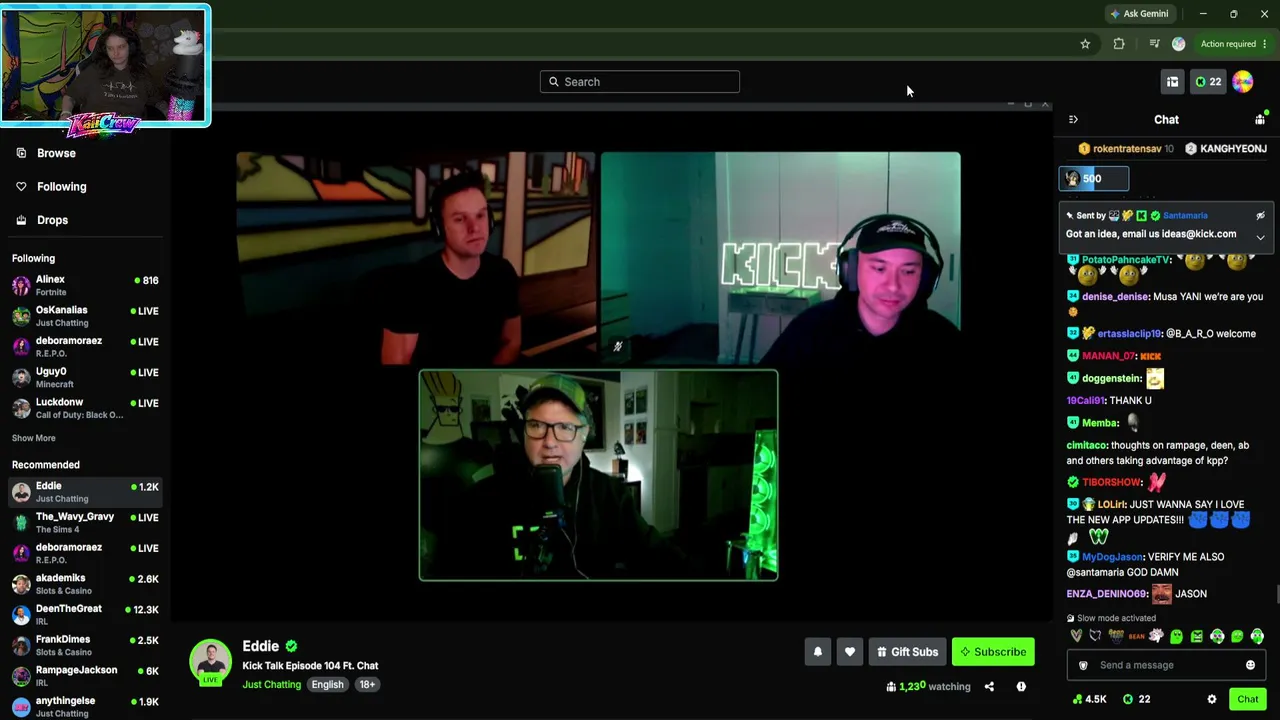Go to the Following section
The image size is (1280, 720).
61,186
